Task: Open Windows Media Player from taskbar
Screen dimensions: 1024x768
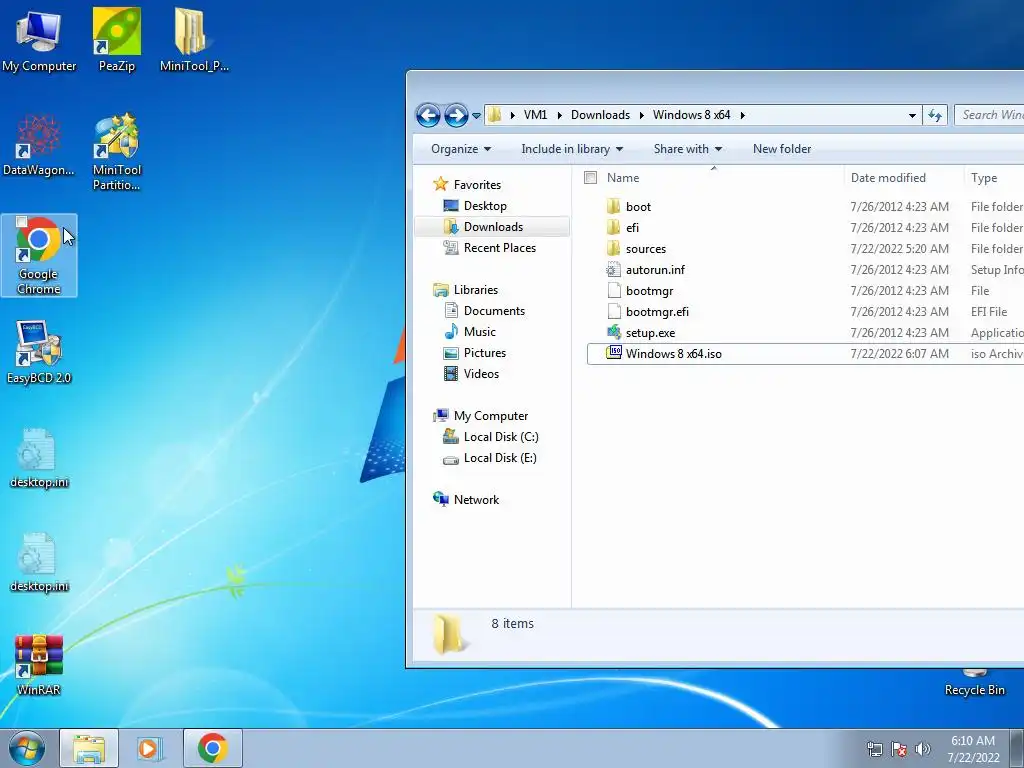Action: pyautogui.click(x=150, y=748)
